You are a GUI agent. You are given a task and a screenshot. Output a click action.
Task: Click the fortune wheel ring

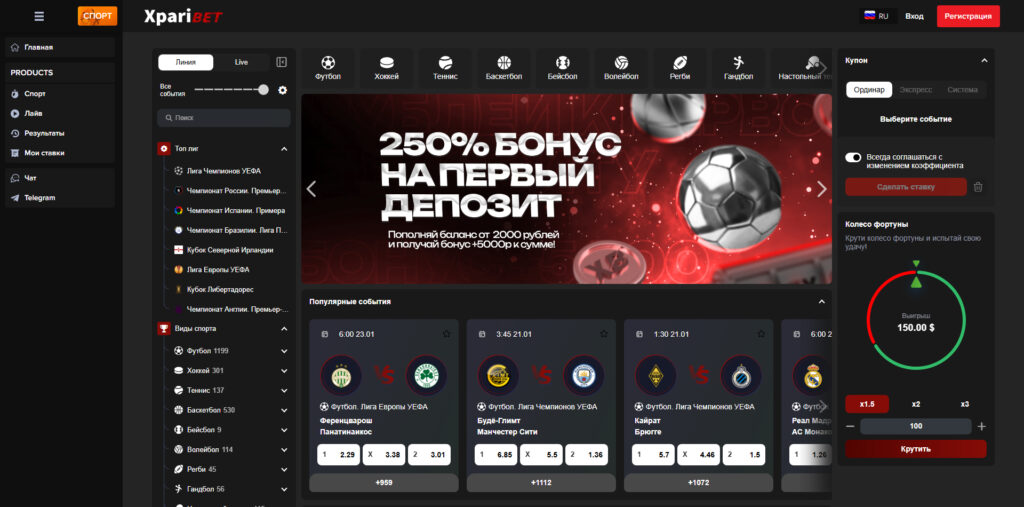pos(916,321)
